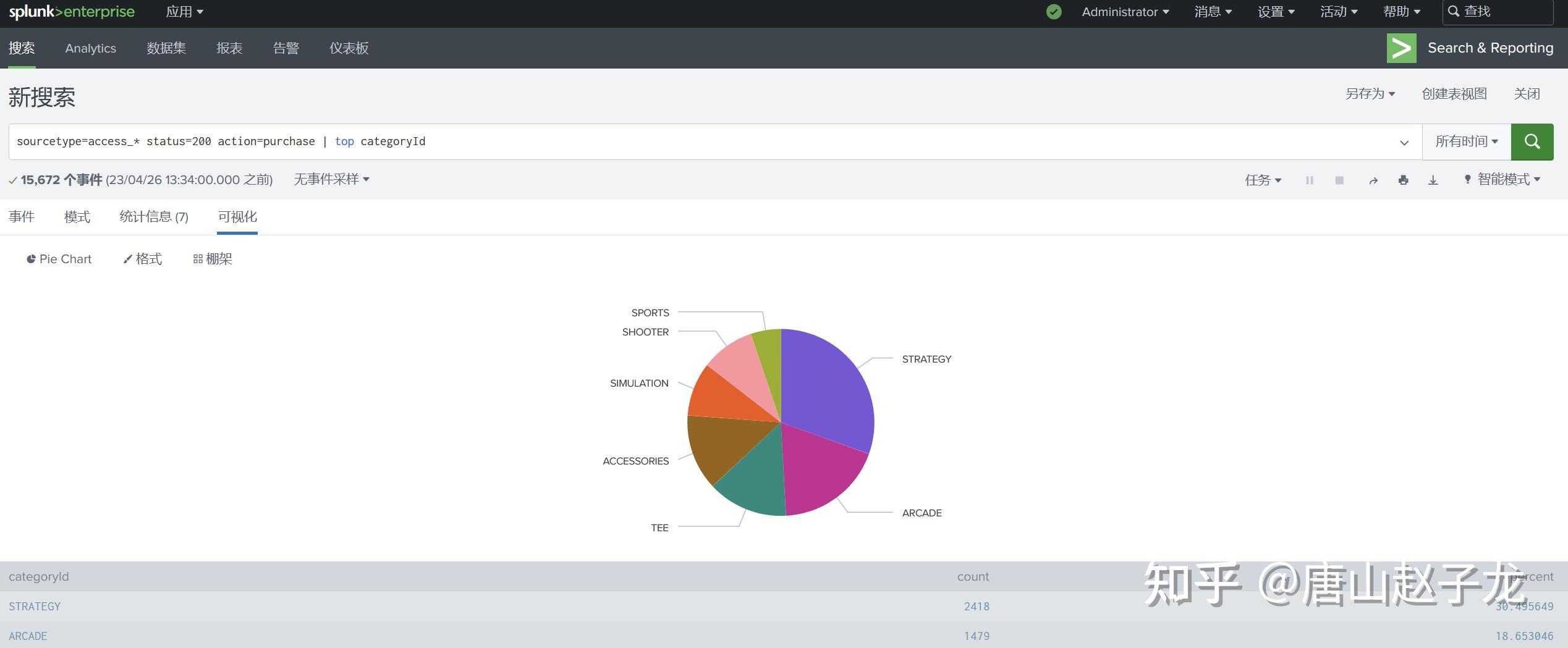This screenshot has height=648, width=1568.
Task: Stop the search job
Action: coord(1339,180)
